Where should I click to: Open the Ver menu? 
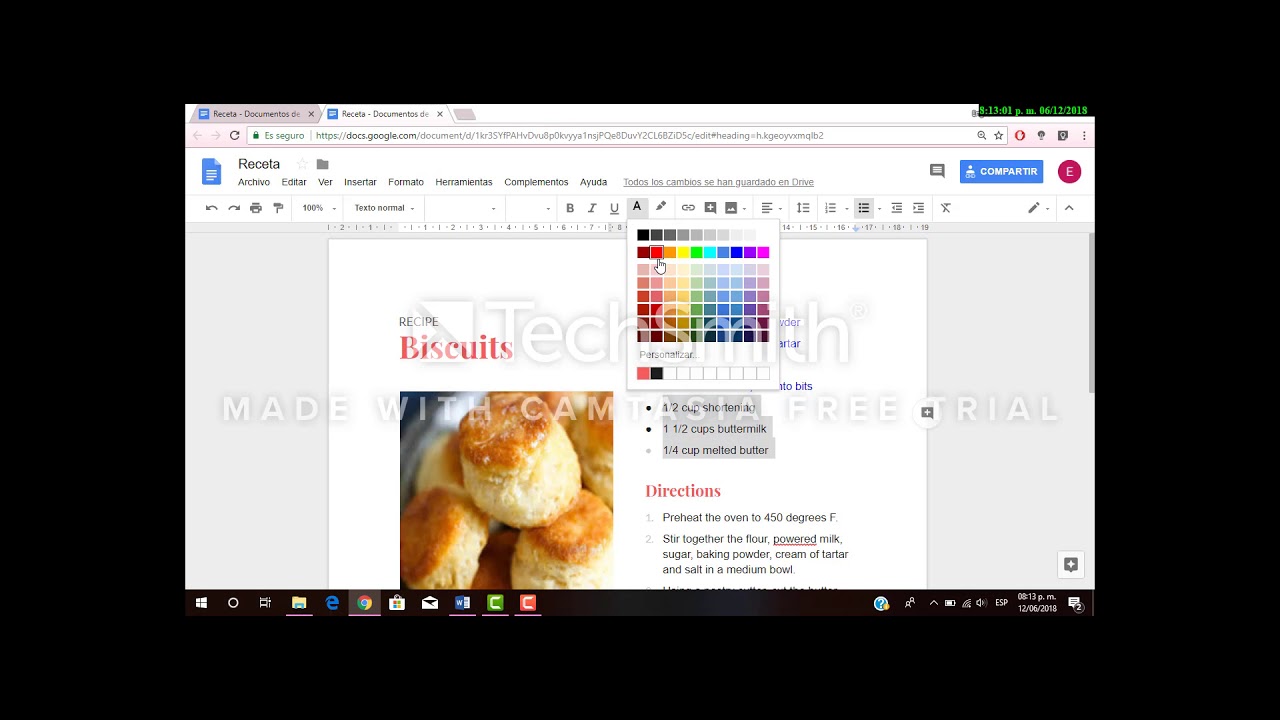coord(325,182)
